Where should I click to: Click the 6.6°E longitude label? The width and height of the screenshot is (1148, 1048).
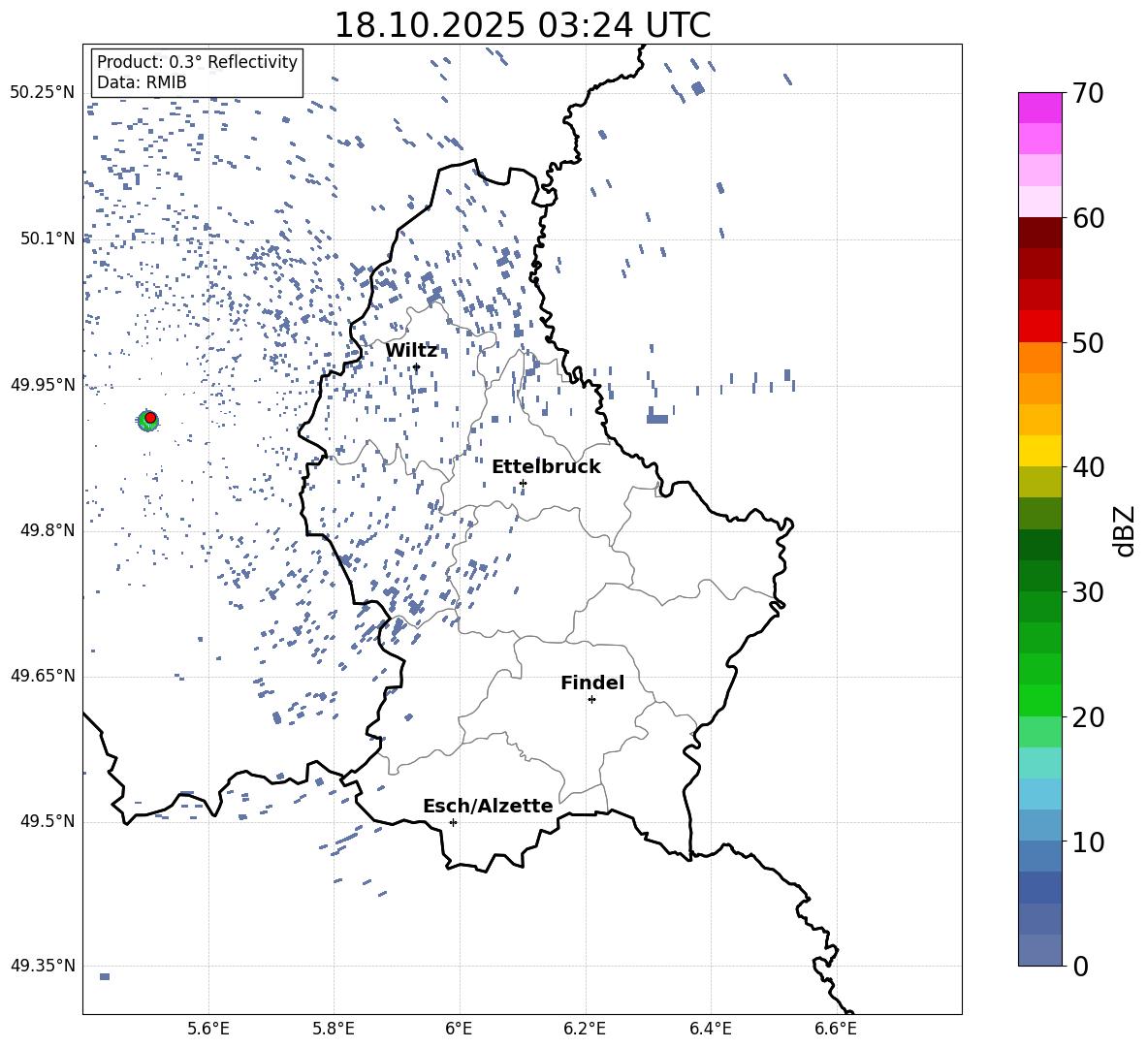[x=836, y=1030]
